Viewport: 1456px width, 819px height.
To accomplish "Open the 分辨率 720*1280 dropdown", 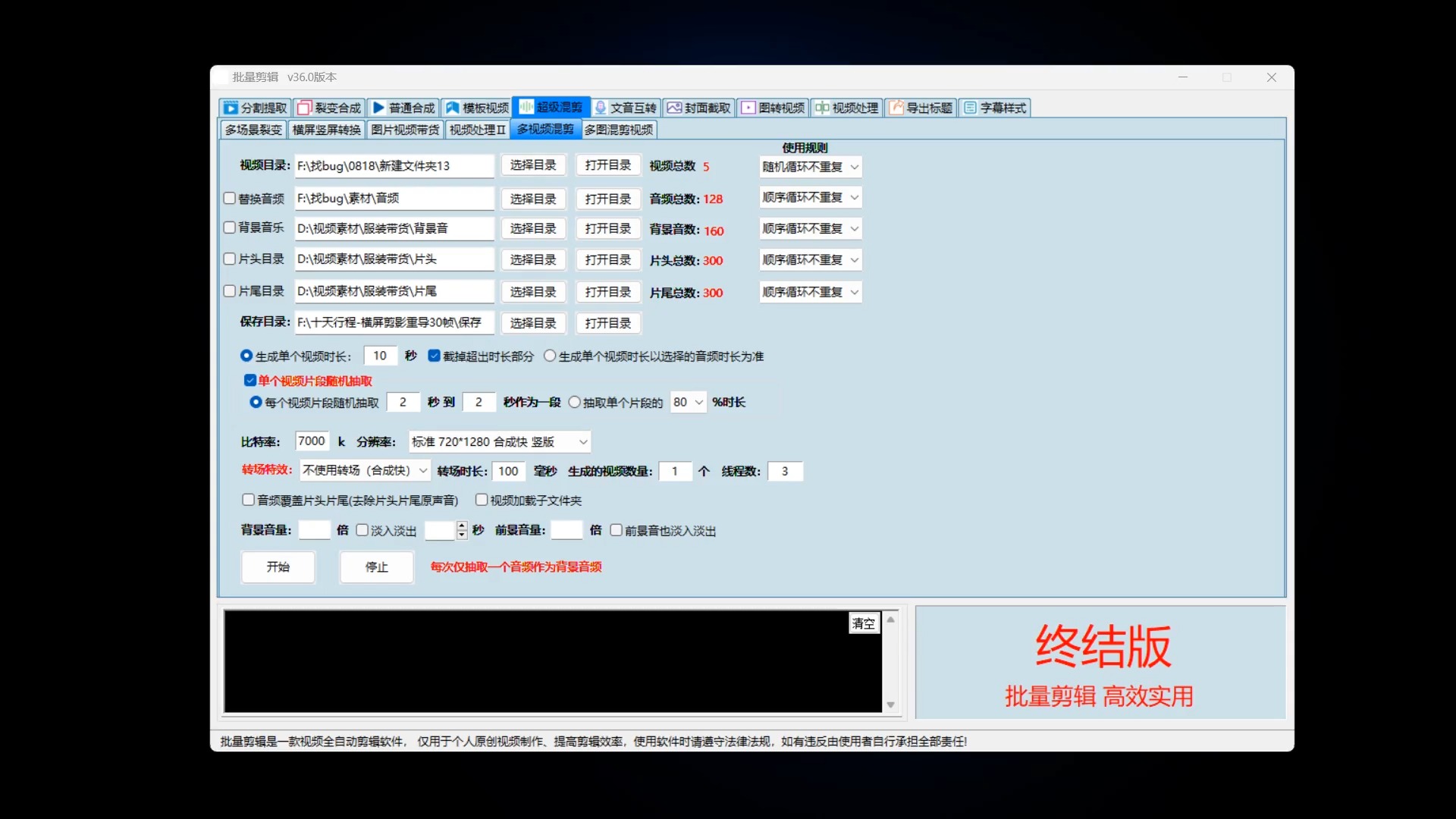I will [500, 441].
